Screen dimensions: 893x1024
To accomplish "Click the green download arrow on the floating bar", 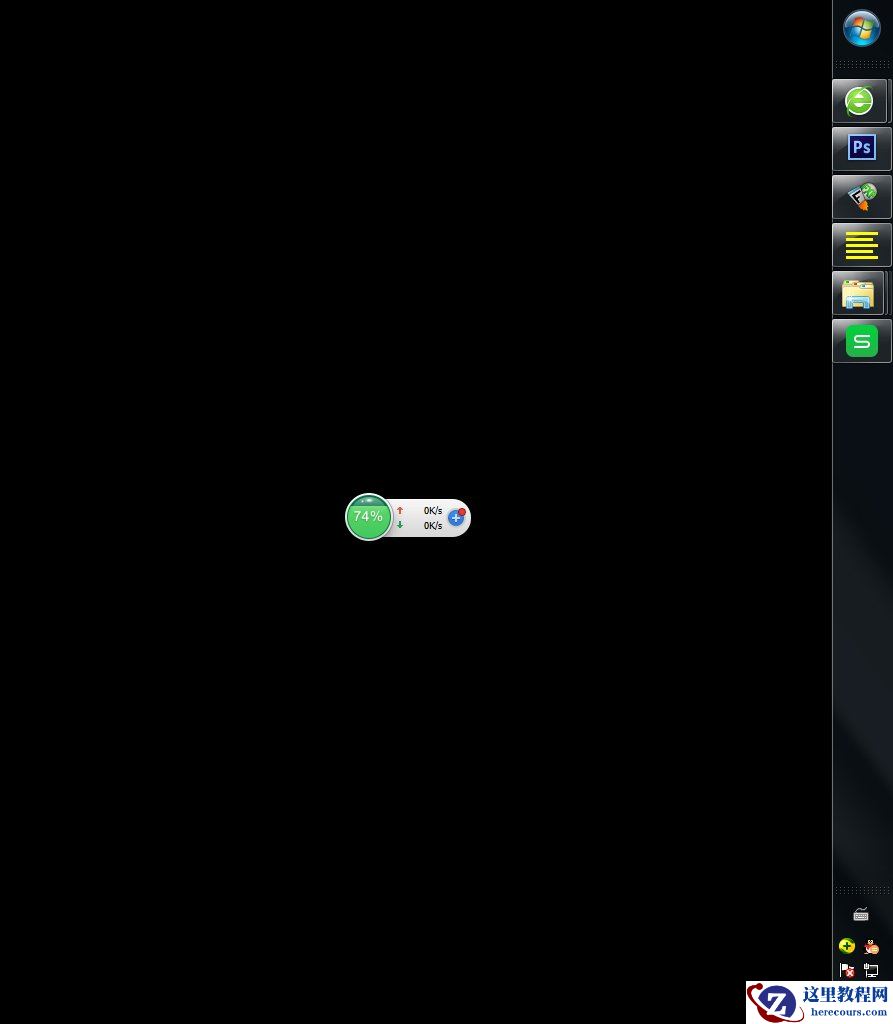I will point(400,525).
